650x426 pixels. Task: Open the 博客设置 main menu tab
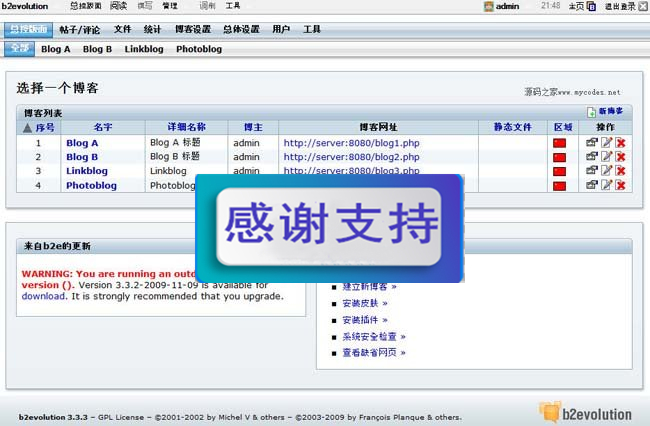pyautogui.click(x=193, y=29)
